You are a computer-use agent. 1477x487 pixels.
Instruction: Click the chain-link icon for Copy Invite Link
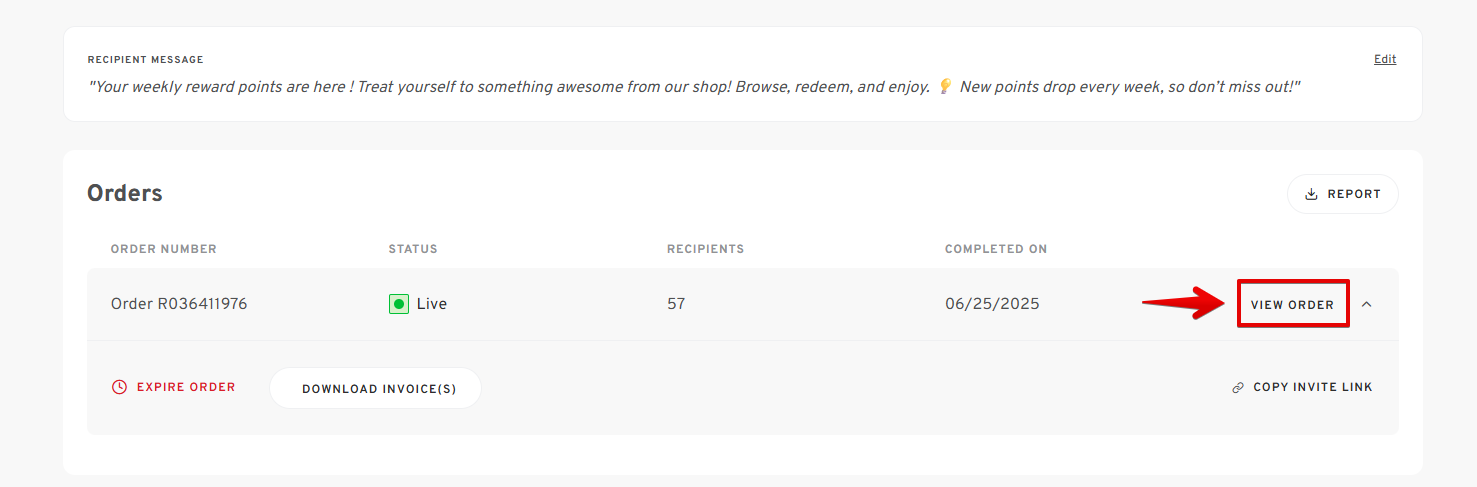click(1238, 388)
